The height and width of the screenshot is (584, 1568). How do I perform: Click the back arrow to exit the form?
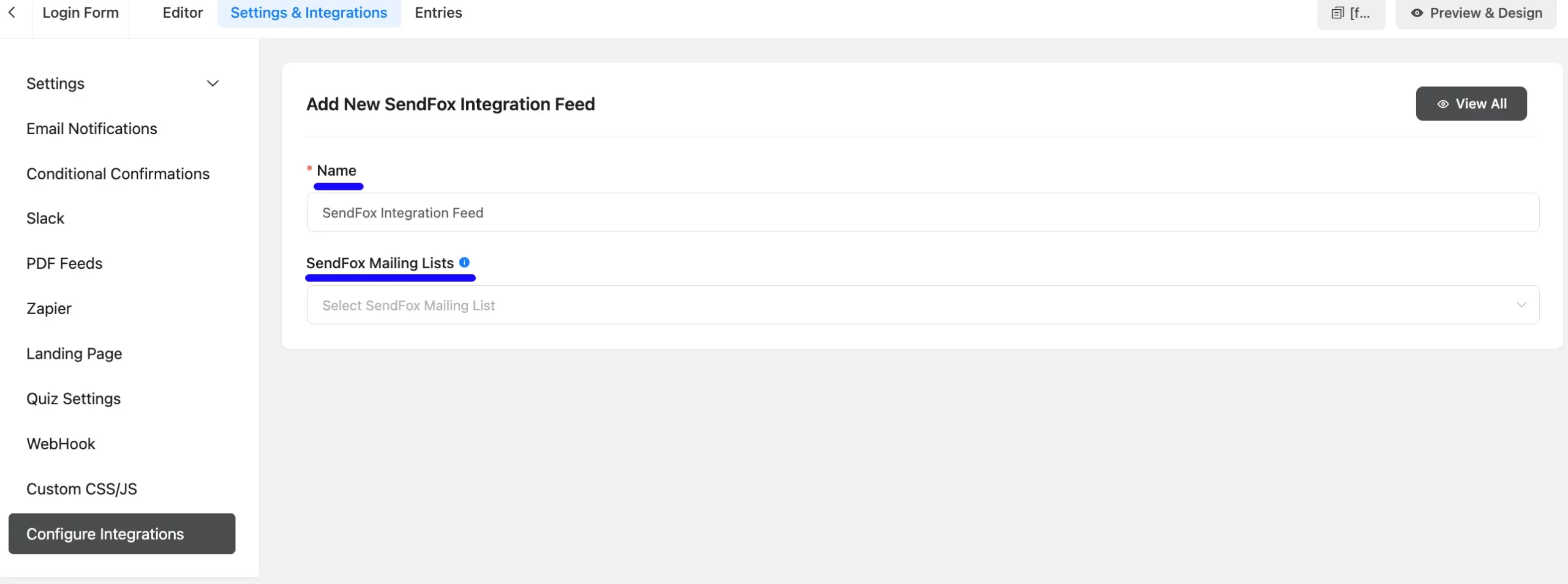tap(12, 12)
